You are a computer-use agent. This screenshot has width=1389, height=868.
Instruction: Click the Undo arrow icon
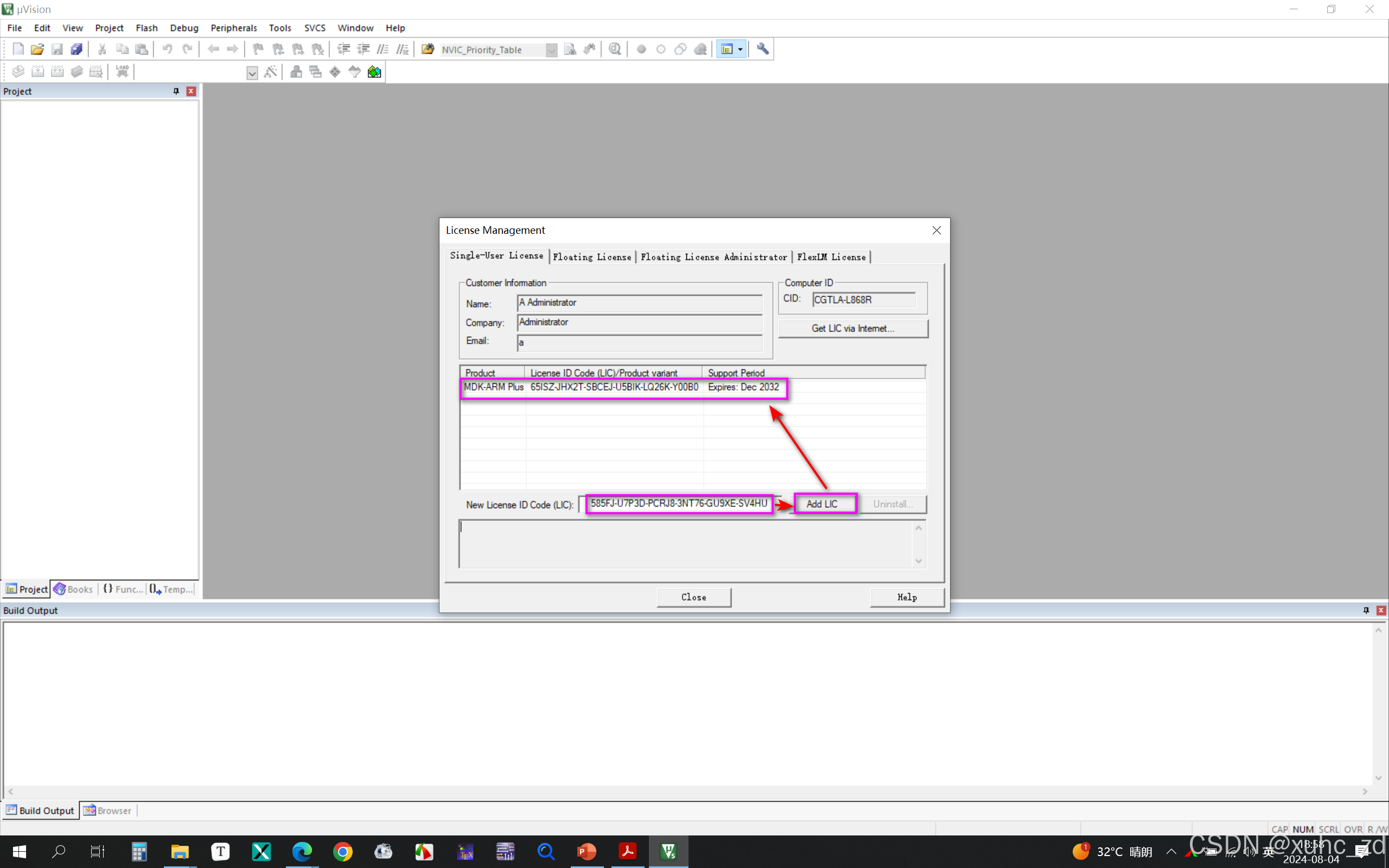click(167, 49)
